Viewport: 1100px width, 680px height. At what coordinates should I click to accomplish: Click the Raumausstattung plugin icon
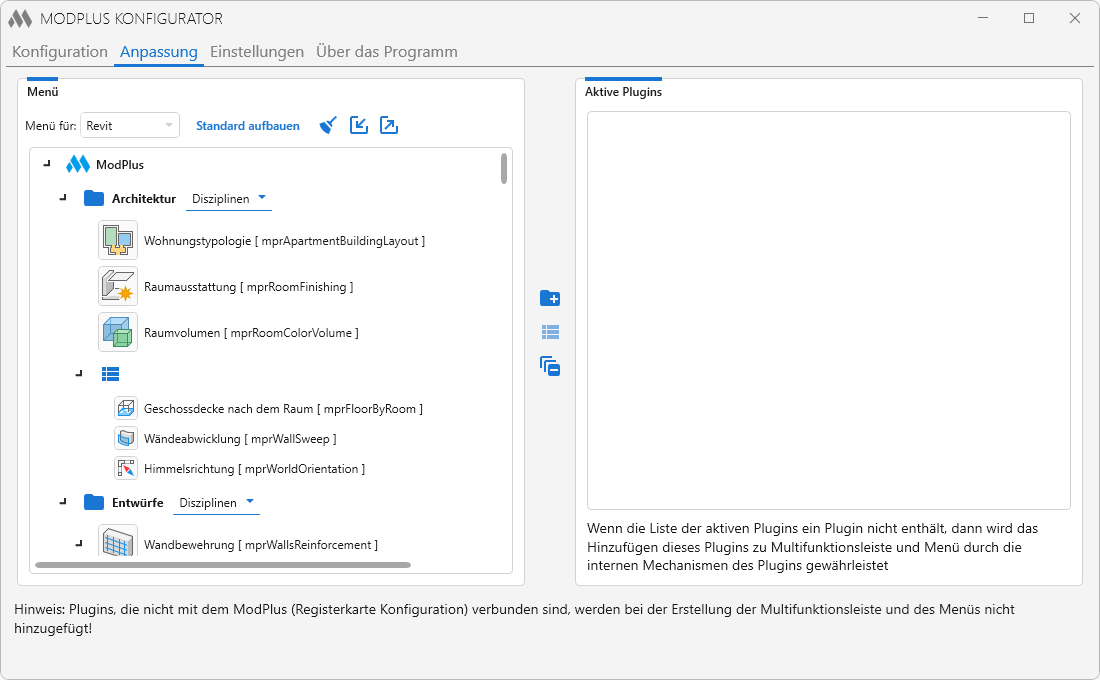pos(118,286)
